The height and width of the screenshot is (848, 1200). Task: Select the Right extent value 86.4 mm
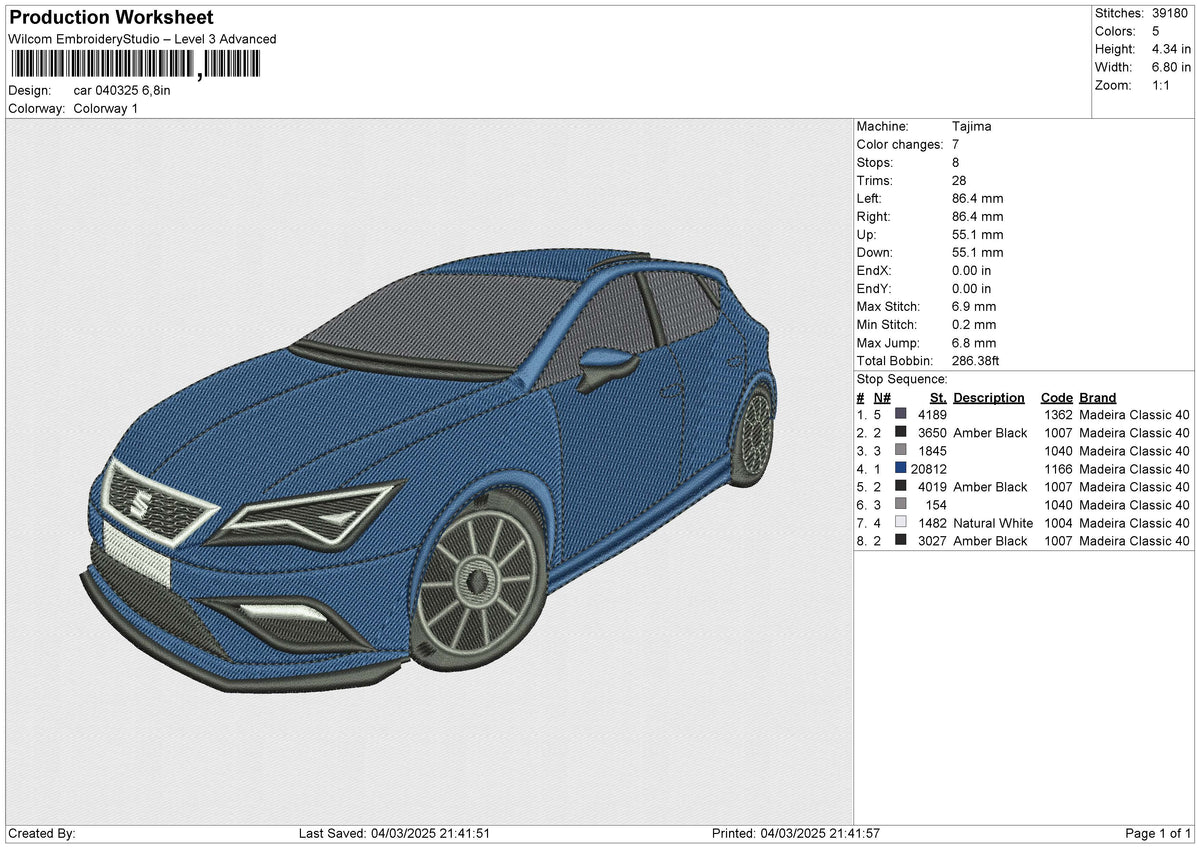pyautogui.click(x=978, y=217)
